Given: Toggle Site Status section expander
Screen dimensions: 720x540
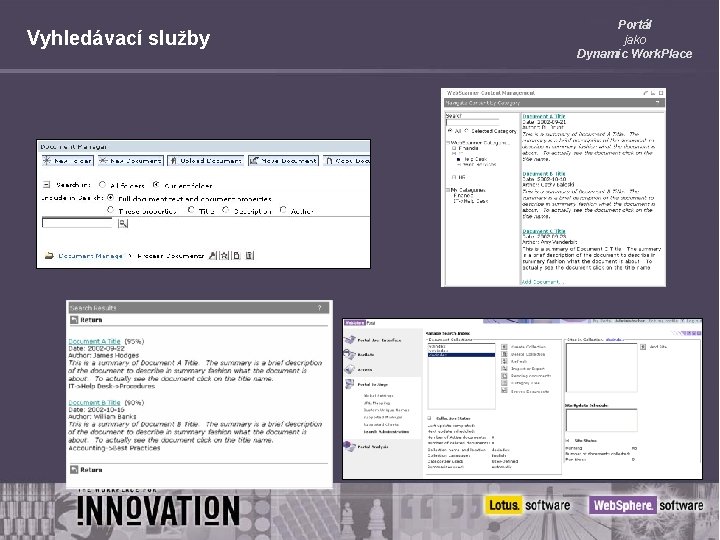Looking at the screenshot, I should (x=568, y=440).
